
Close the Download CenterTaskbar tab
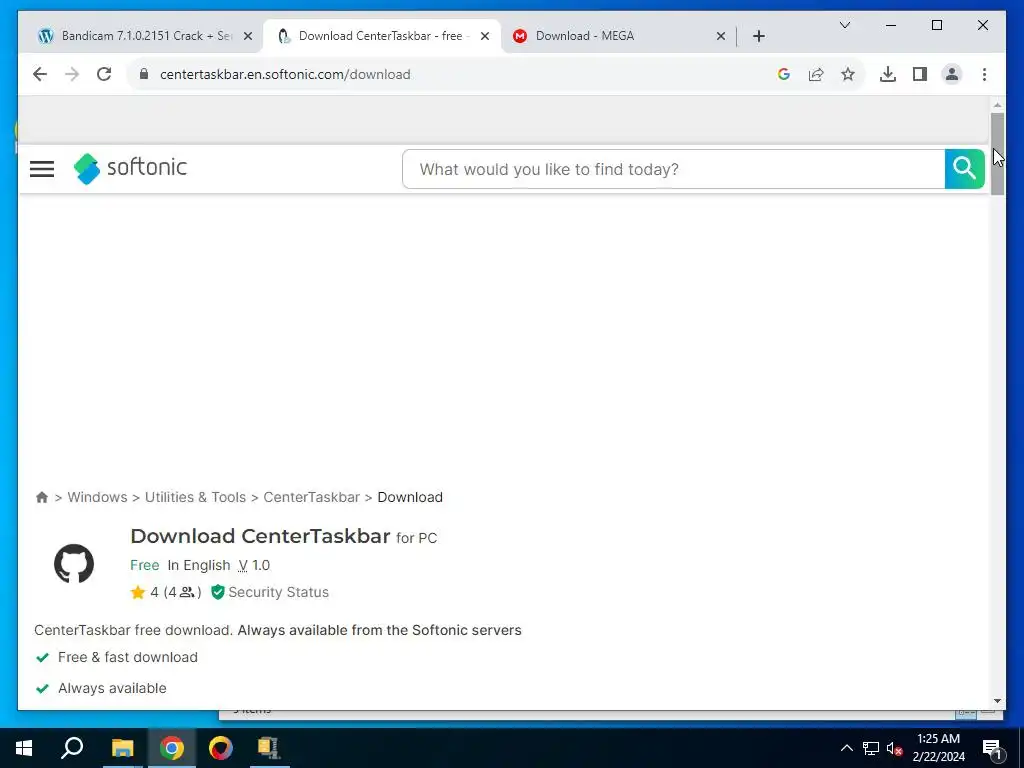click(485, 37)
